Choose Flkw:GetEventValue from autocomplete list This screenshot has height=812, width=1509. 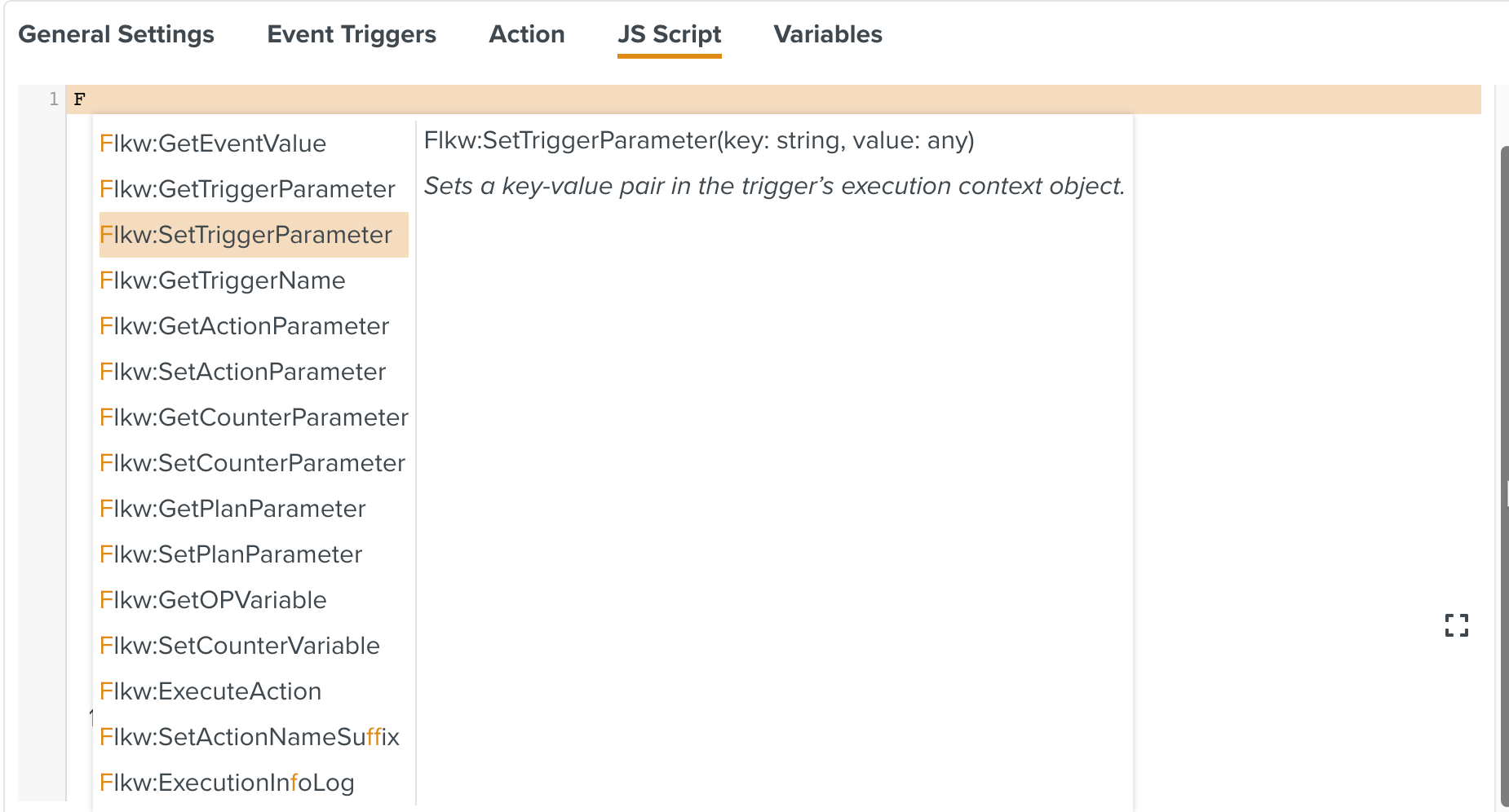pos(213,143)
